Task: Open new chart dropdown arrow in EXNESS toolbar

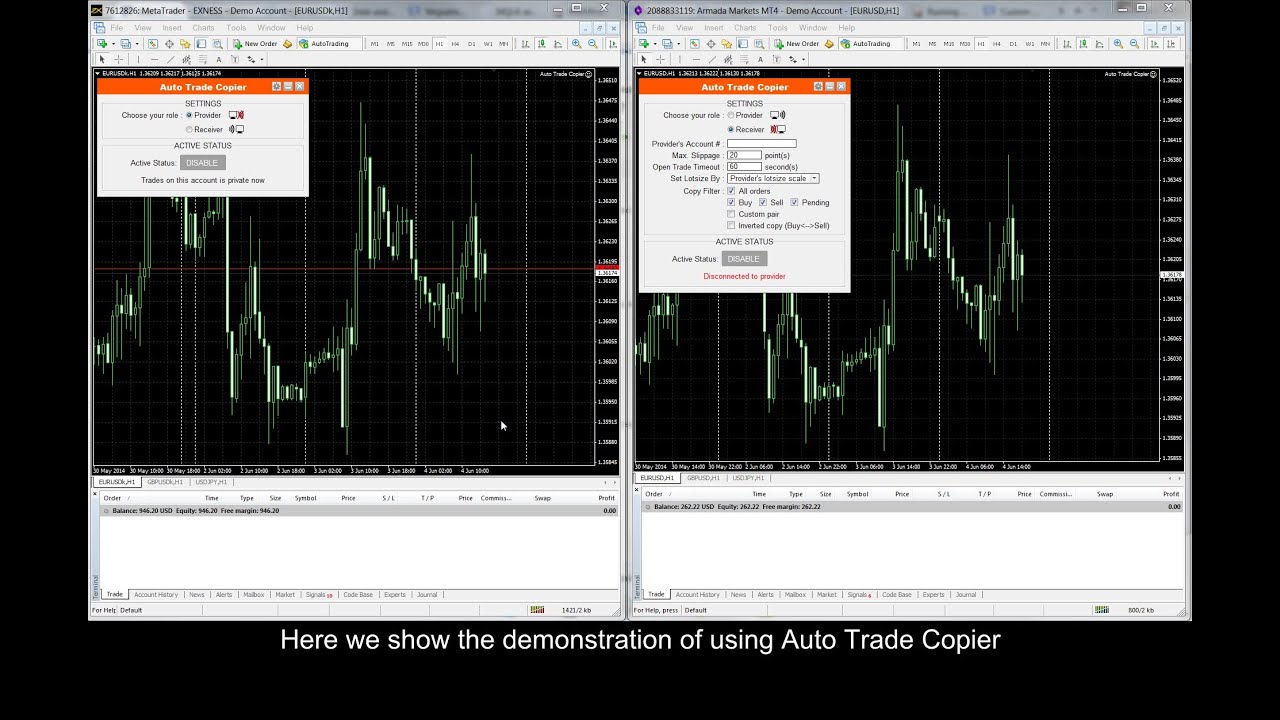Action: (x=113, y=44)
